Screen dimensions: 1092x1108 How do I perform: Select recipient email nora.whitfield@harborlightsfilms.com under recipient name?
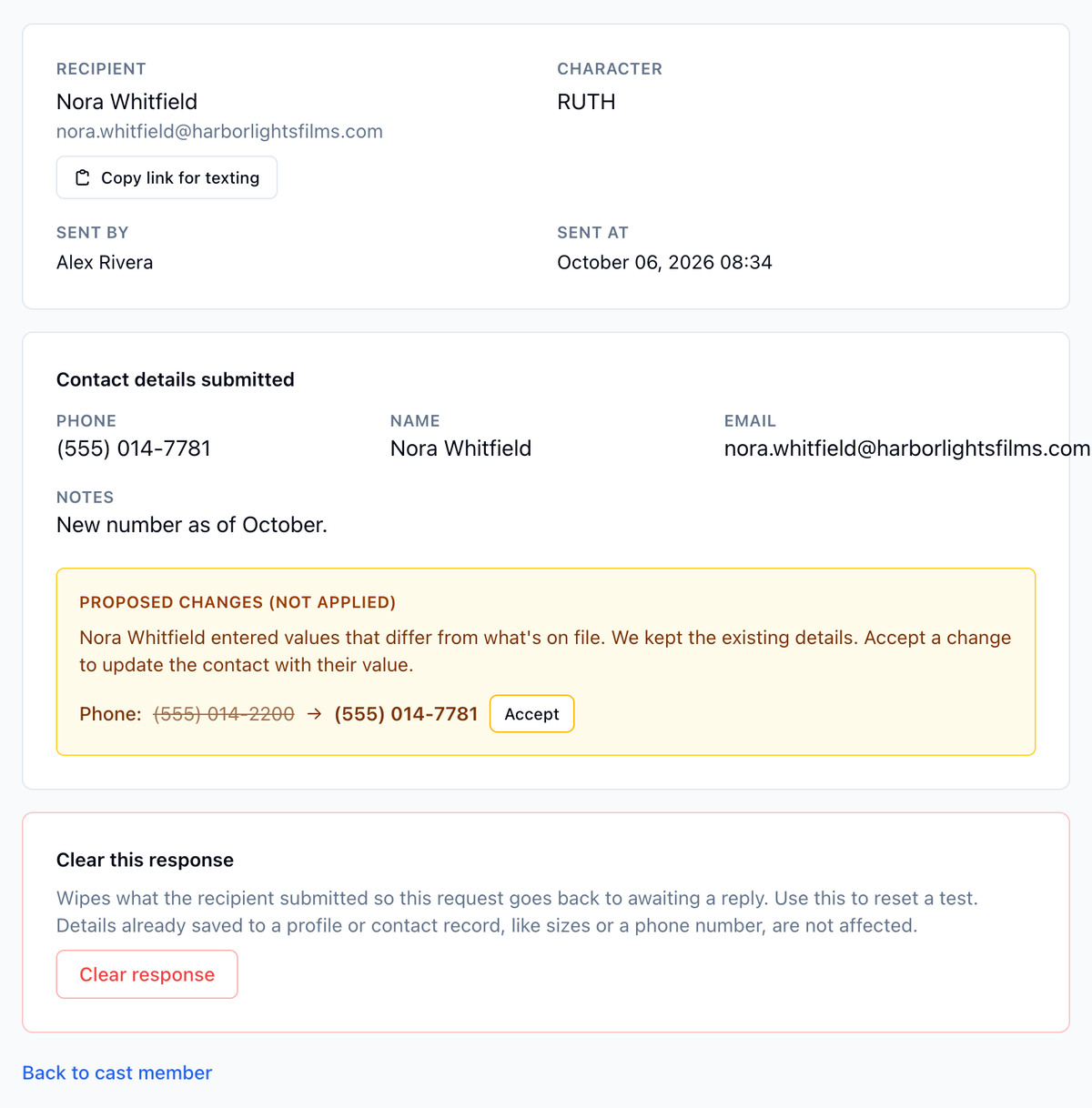[219, 131]
